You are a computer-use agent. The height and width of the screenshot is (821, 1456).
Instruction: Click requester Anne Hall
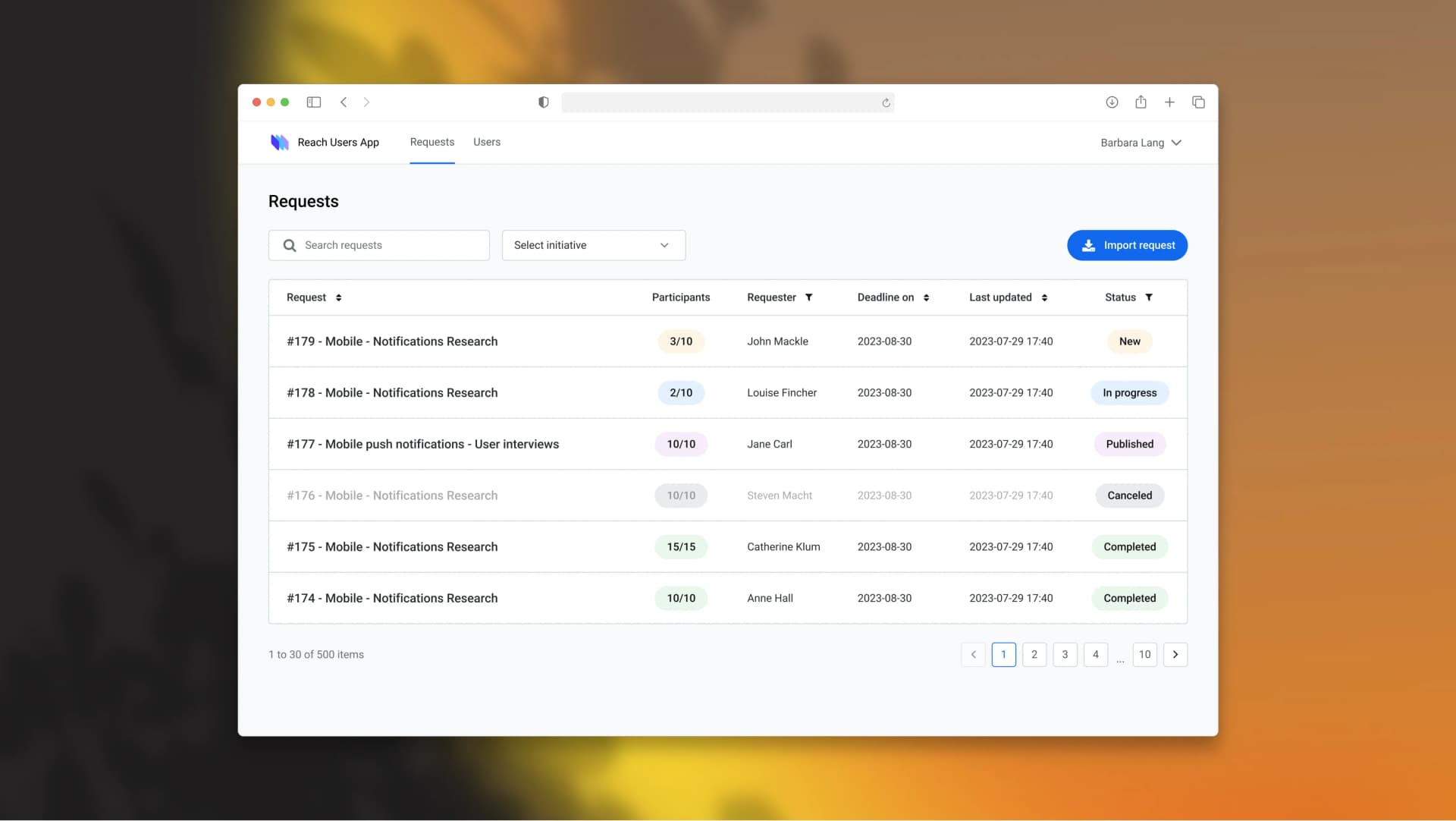(x=770, y=599)
